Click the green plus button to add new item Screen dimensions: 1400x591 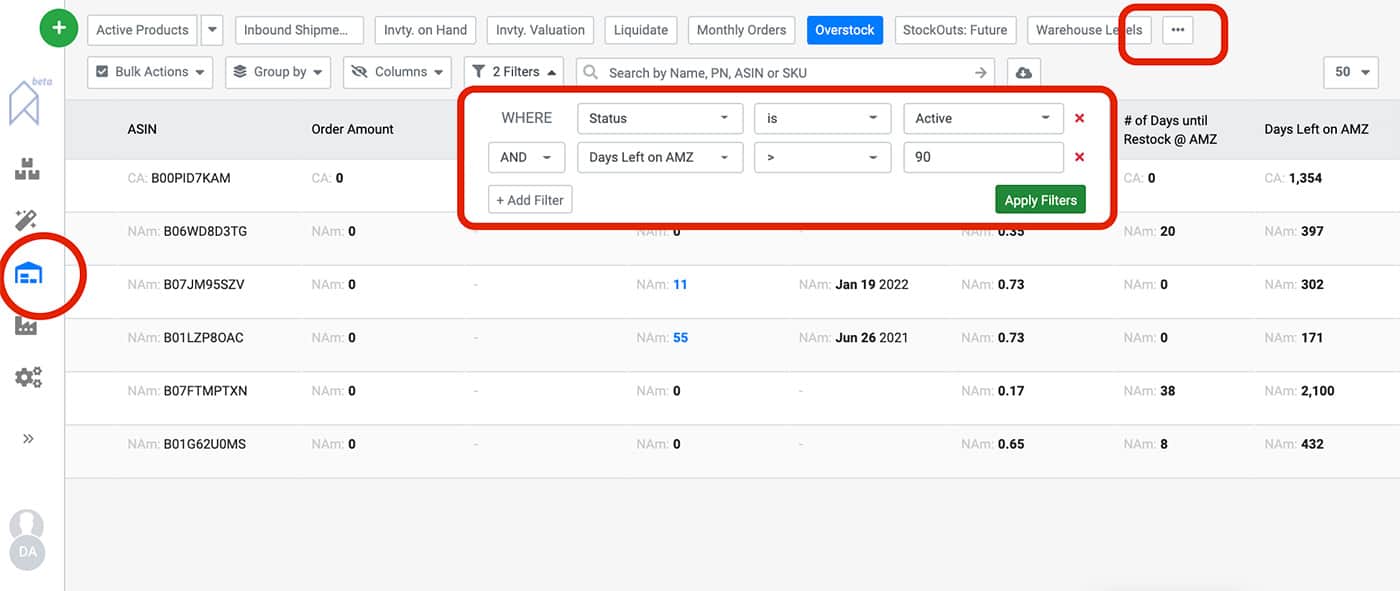pyautogui.click(x=58, y=28)
